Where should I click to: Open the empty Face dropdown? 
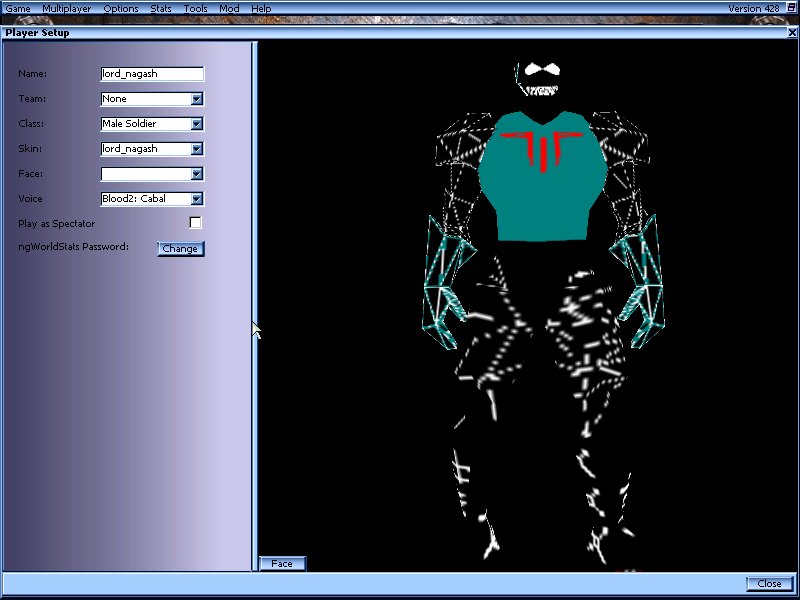click(x=197, y=173)
